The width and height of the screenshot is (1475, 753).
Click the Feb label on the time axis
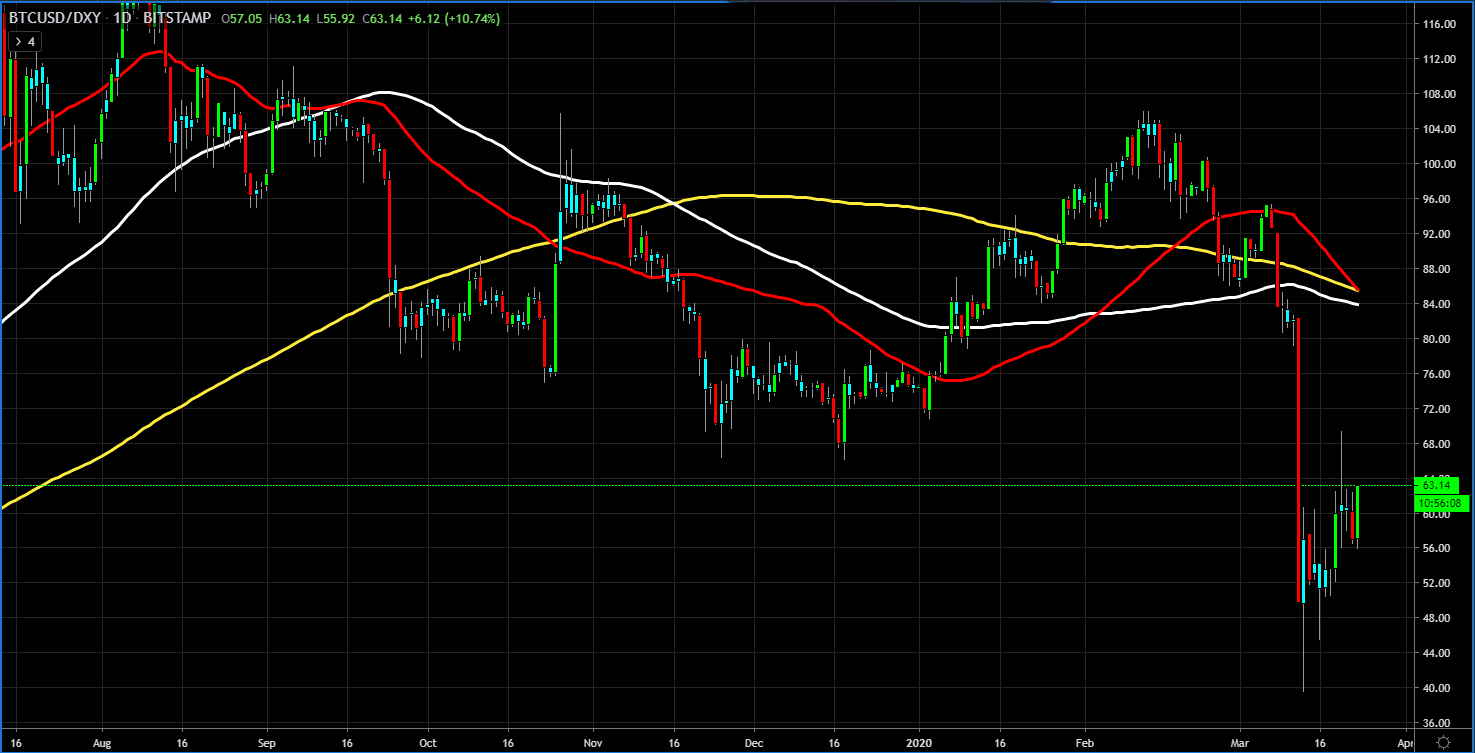coord(1083,744)
